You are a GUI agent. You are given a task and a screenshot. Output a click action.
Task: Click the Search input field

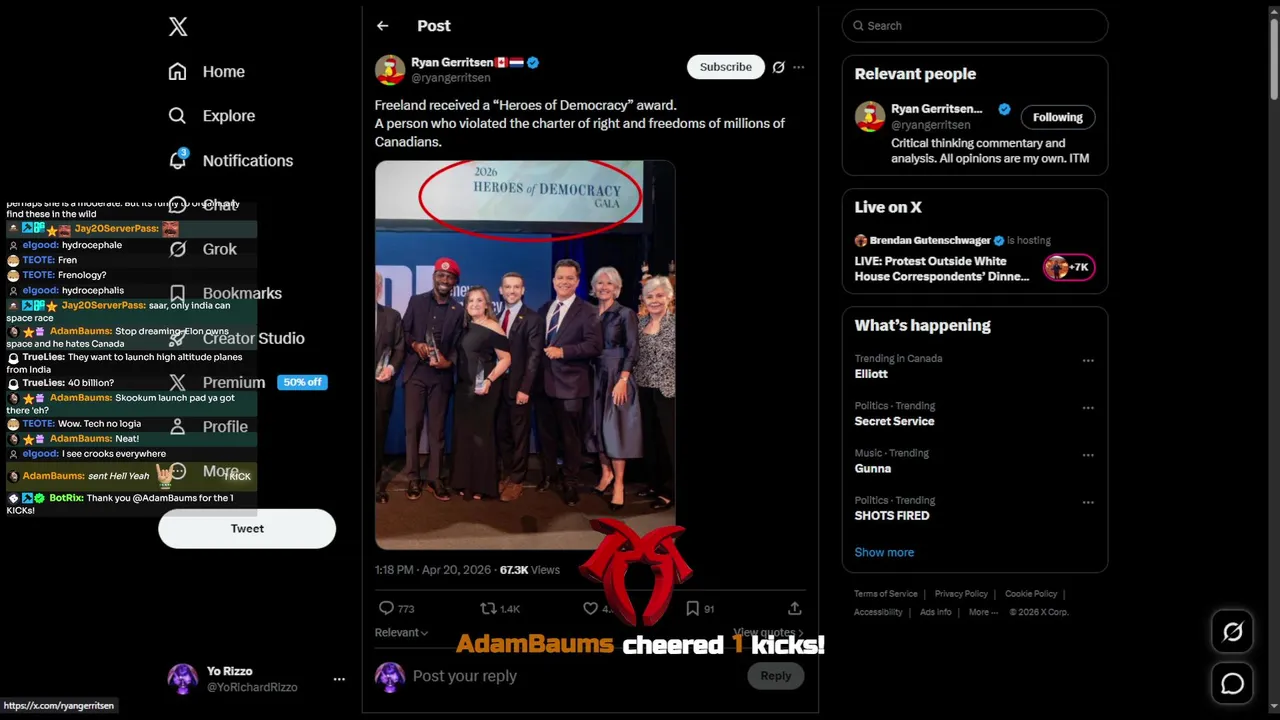(x=980, y=26)
